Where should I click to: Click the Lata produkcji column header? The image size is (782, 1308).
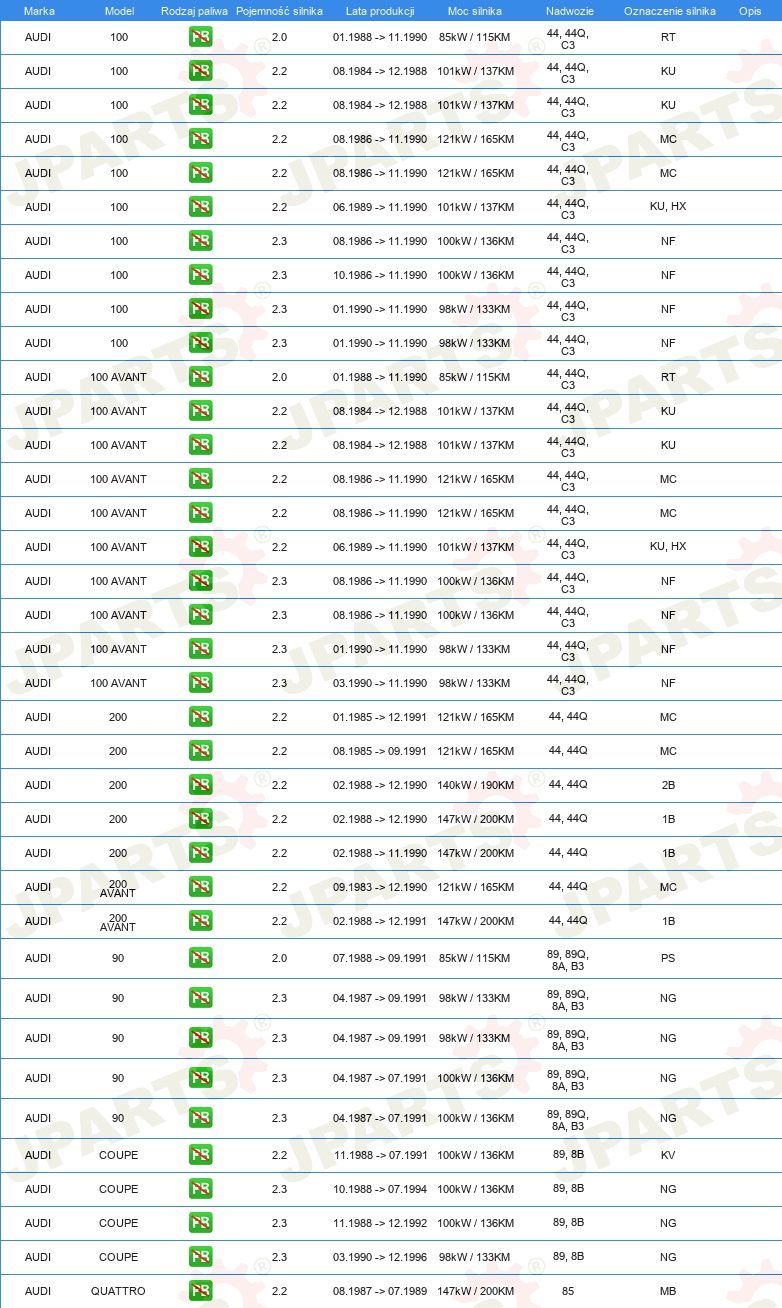(380, 10)
